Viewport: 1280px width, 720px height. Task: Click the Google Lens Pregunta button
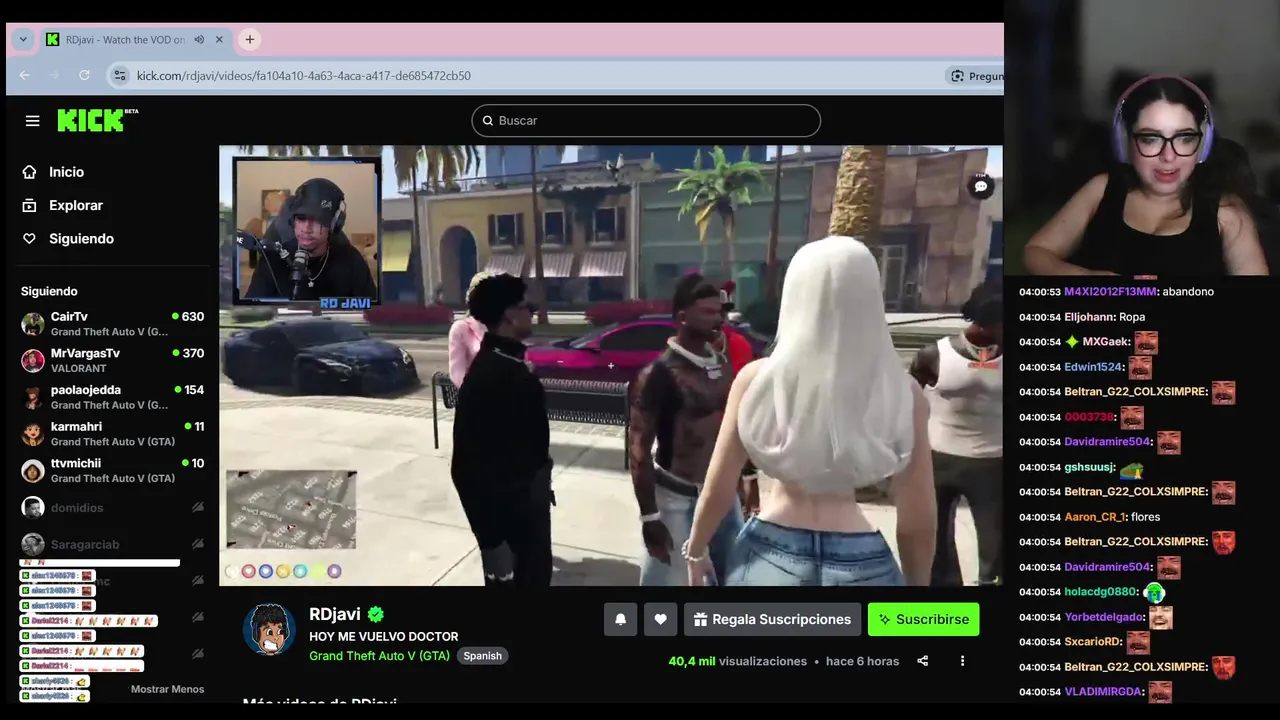975,76
